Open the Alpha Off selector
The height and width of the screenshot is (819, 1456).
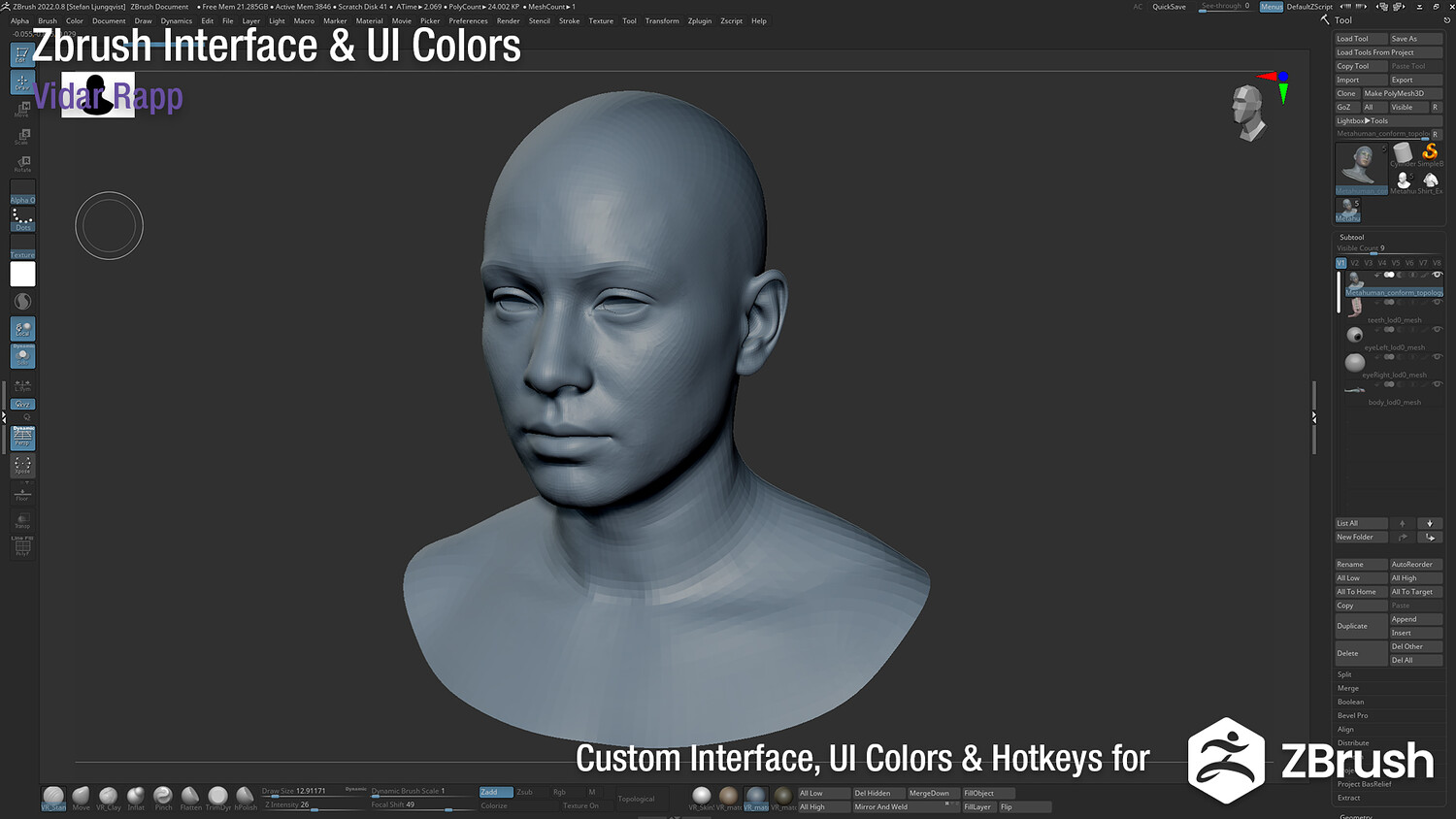pyautogui.click(x=22, y=192)
